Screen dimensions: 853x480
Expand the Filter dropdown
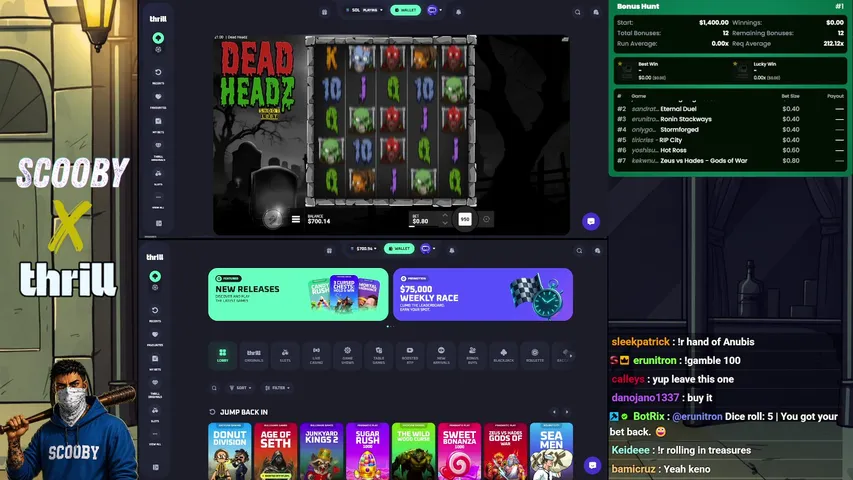point(277,388)
